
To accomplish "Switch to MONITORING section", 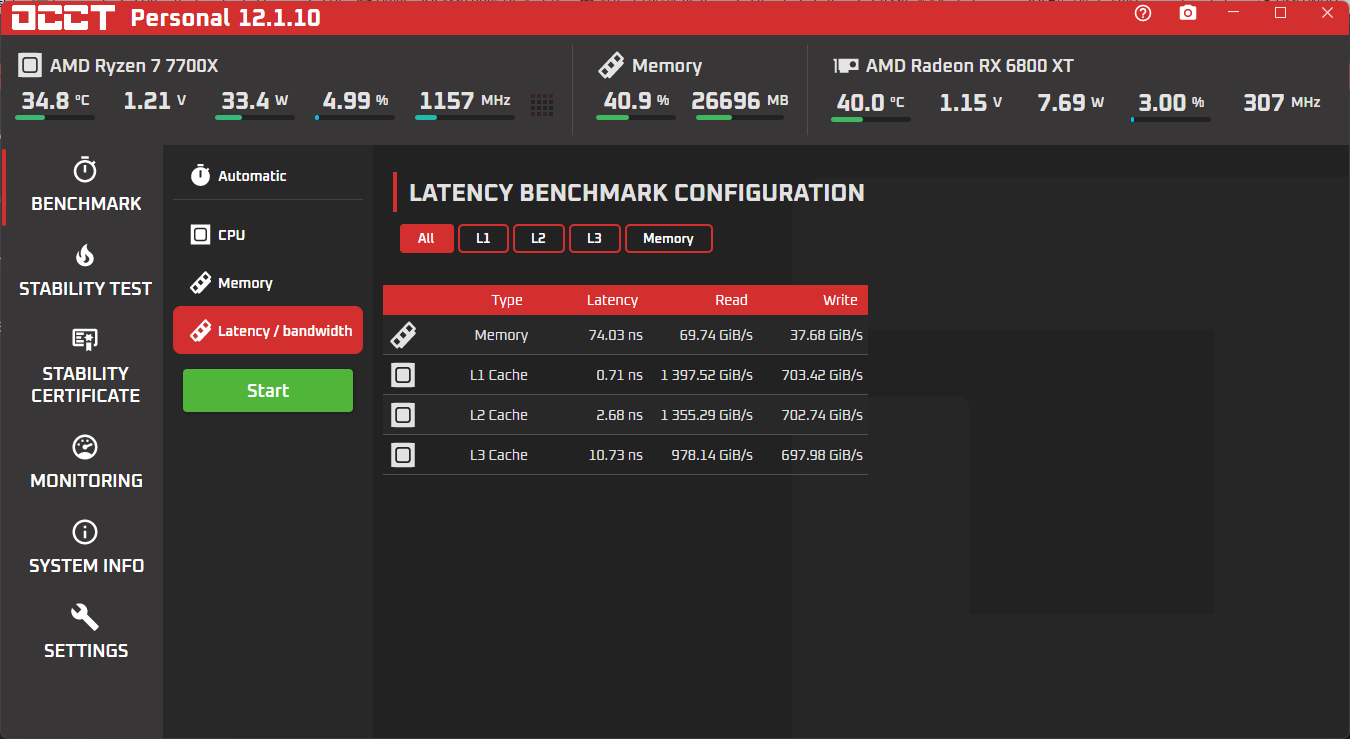I will pos(85,461).
